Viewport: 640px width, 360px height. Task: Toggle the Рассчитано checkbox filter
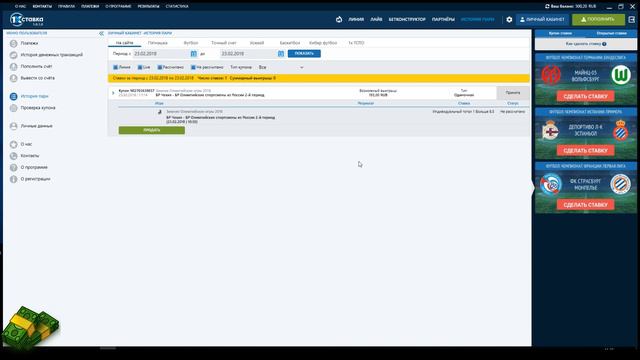click(160, 67)
